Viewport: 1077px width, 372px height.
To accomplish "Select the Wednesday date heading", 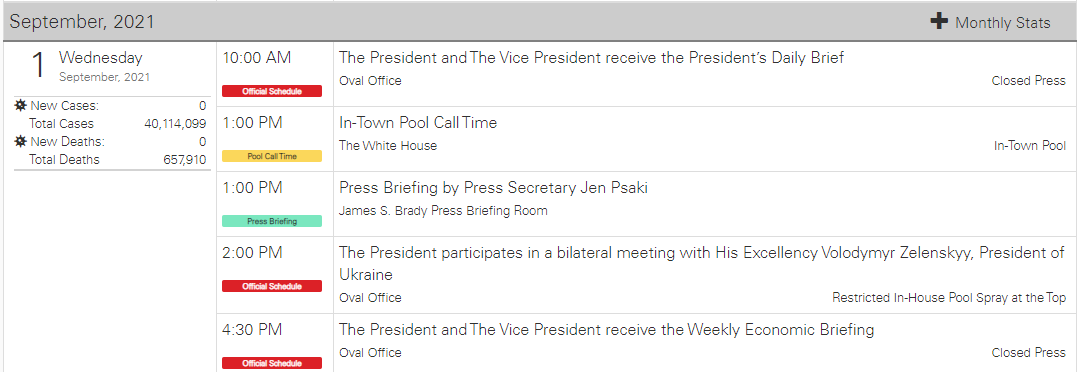I will pyautogui.click(x=100, y=58).
